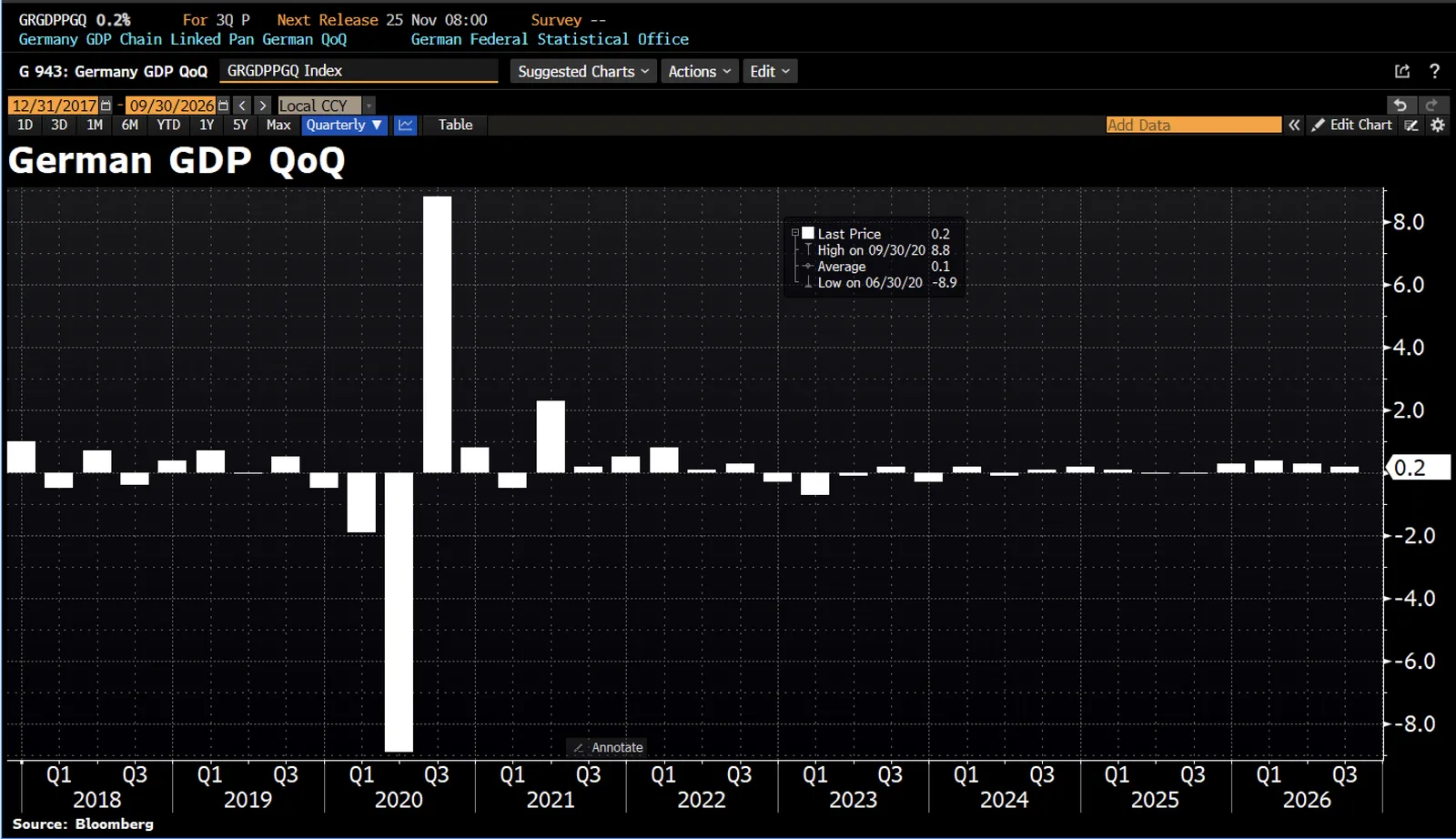Image resolution: width=1456 pixels, height=839 pixels.
Task: Click the 'Average' legend row
Action: coord(875,267)
